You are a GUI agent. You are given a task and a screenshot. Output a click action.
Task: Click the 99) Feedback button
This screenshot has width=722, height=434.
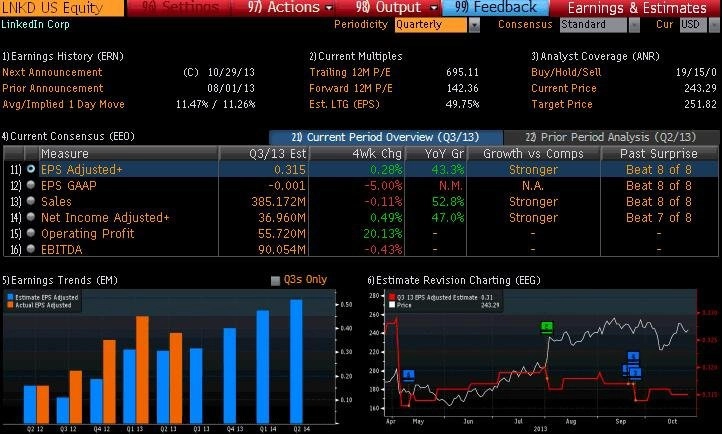495,8
